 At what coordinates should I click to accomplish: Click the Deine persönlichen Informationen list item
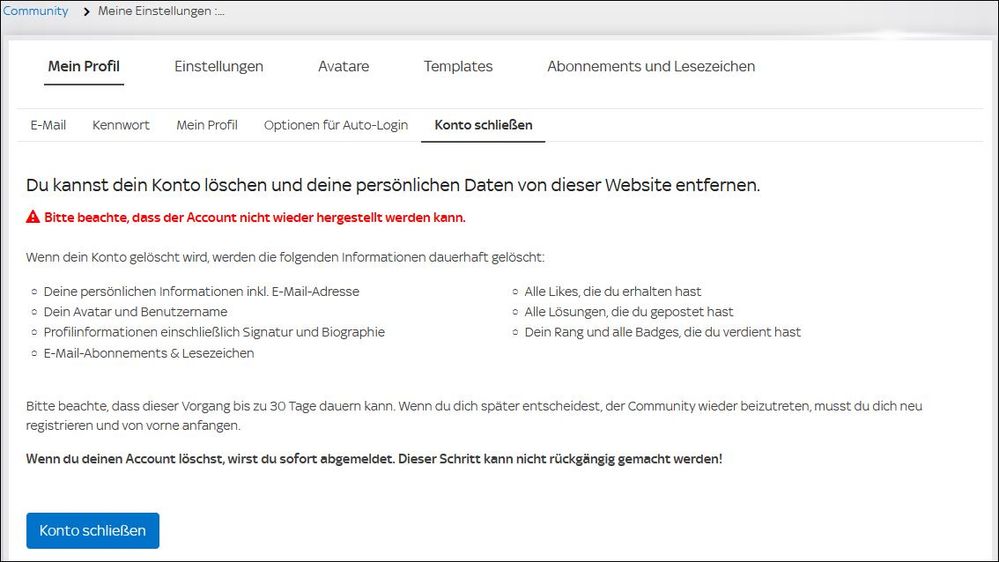click(x=201, y=292)
